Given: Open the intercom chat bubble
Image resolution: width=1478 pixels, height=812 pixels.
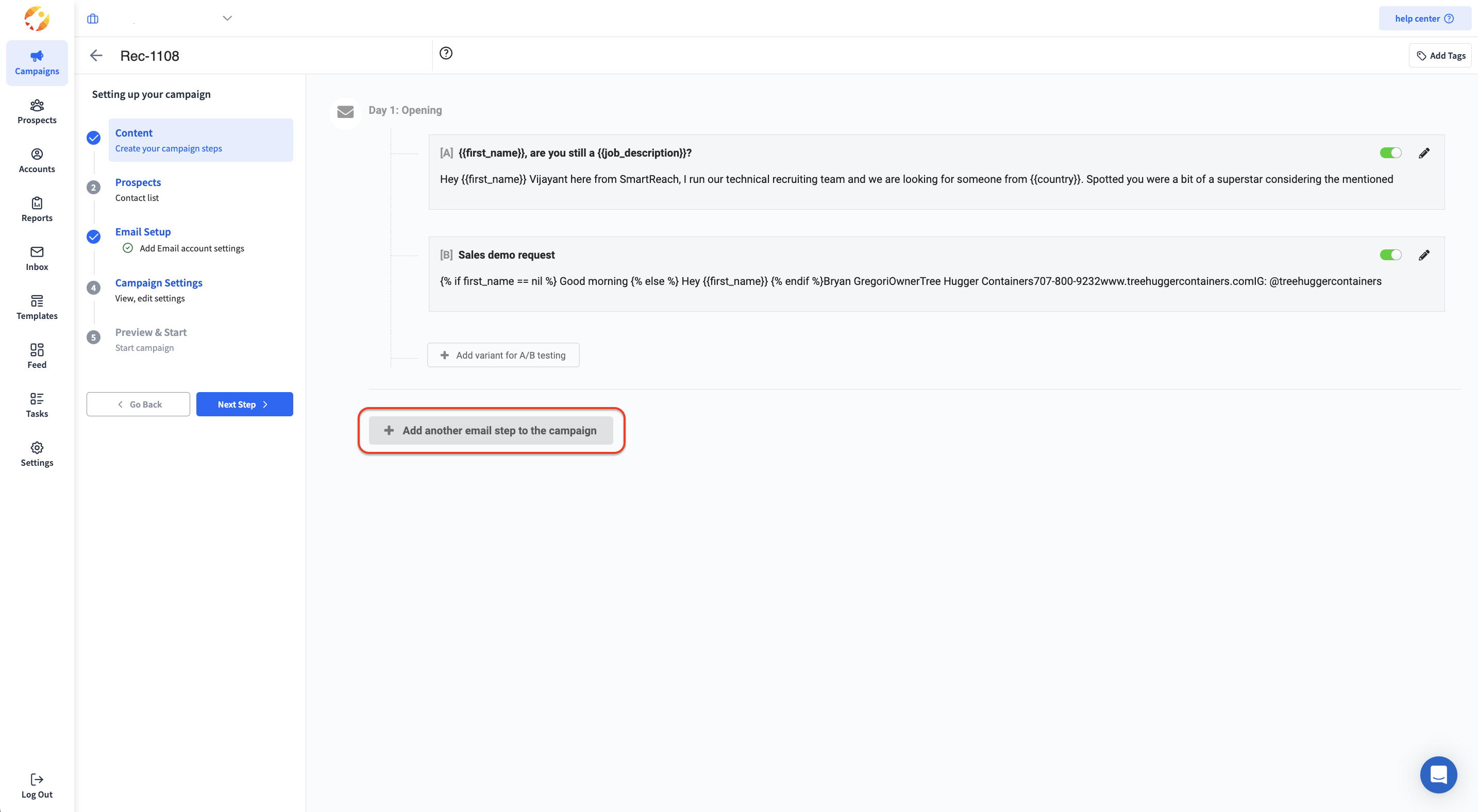Looking at the screenshot, I should pyautogui.click(x=1438, y=774).
